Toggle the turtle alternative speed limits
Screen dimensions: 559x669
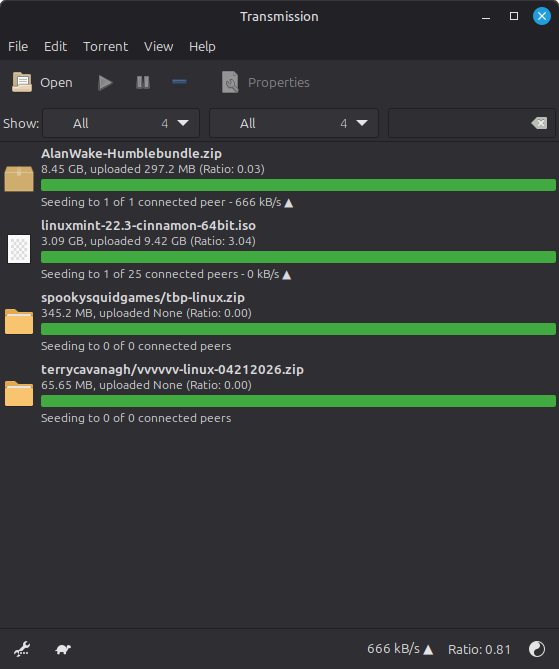pos(63,649)
